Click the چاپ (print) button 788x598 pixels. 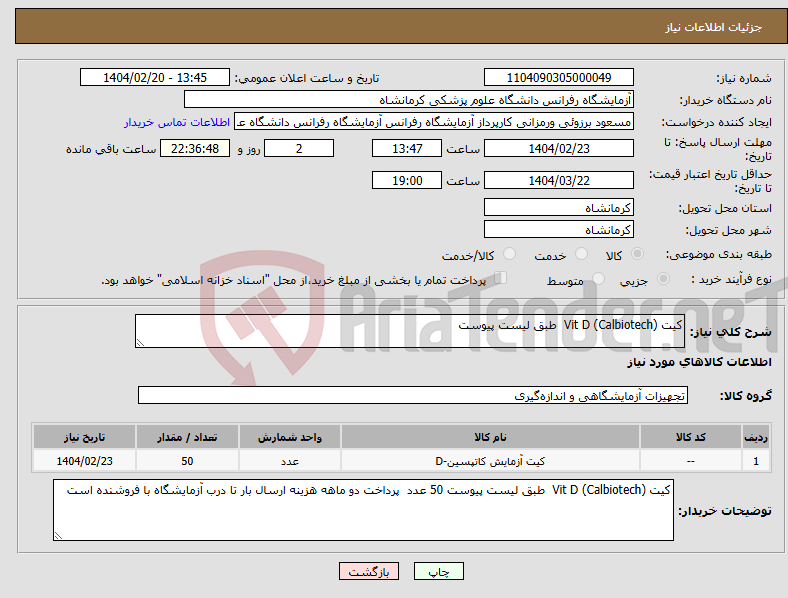pos(438,571)
